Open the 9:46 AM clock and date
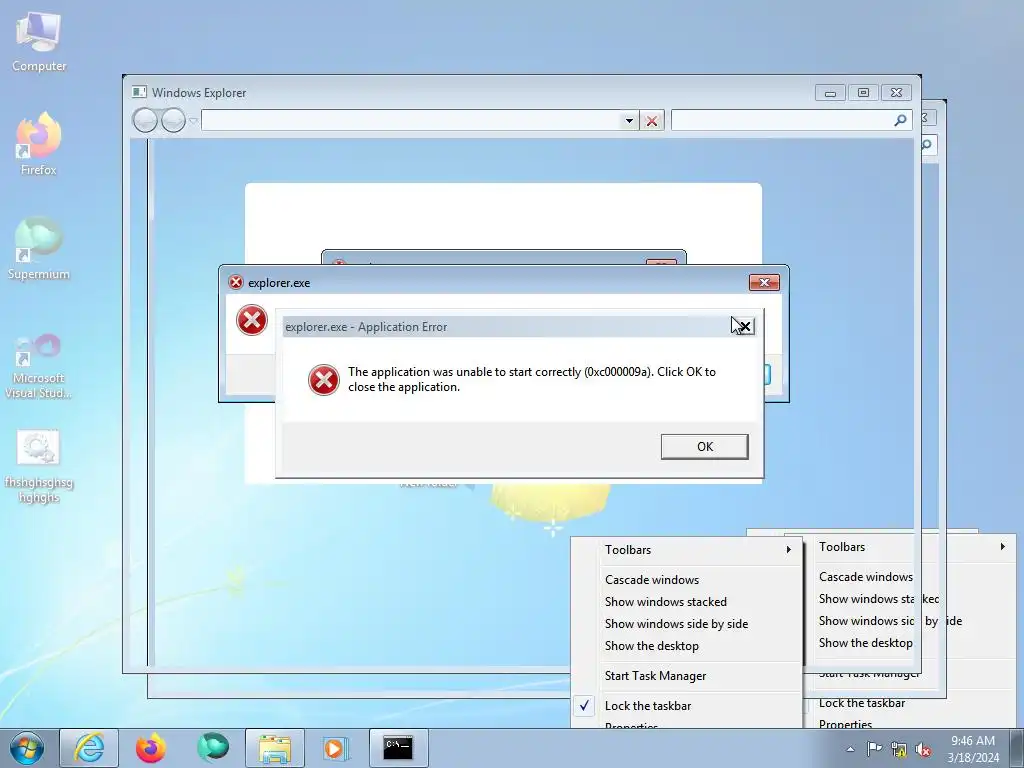This screenshot has height=768, width=1024. click(x=973, y=749)
